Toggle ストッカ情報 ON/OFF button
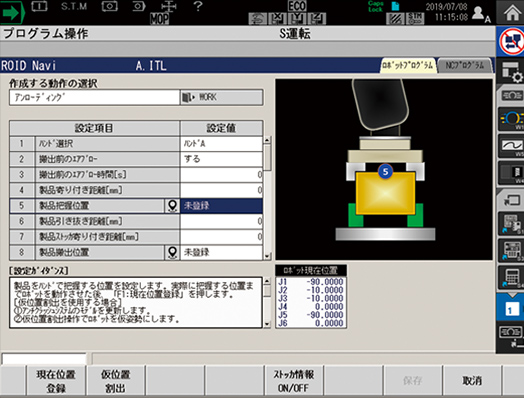Screen dimensions: 524x398 coord(294,381)
